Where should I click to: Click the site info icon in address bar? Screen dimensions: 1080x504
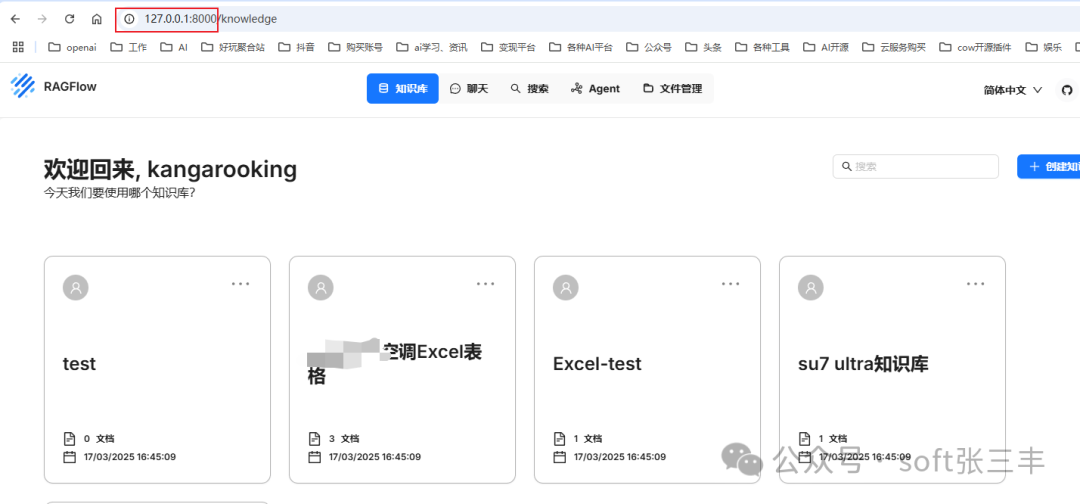tap(129, 19)
